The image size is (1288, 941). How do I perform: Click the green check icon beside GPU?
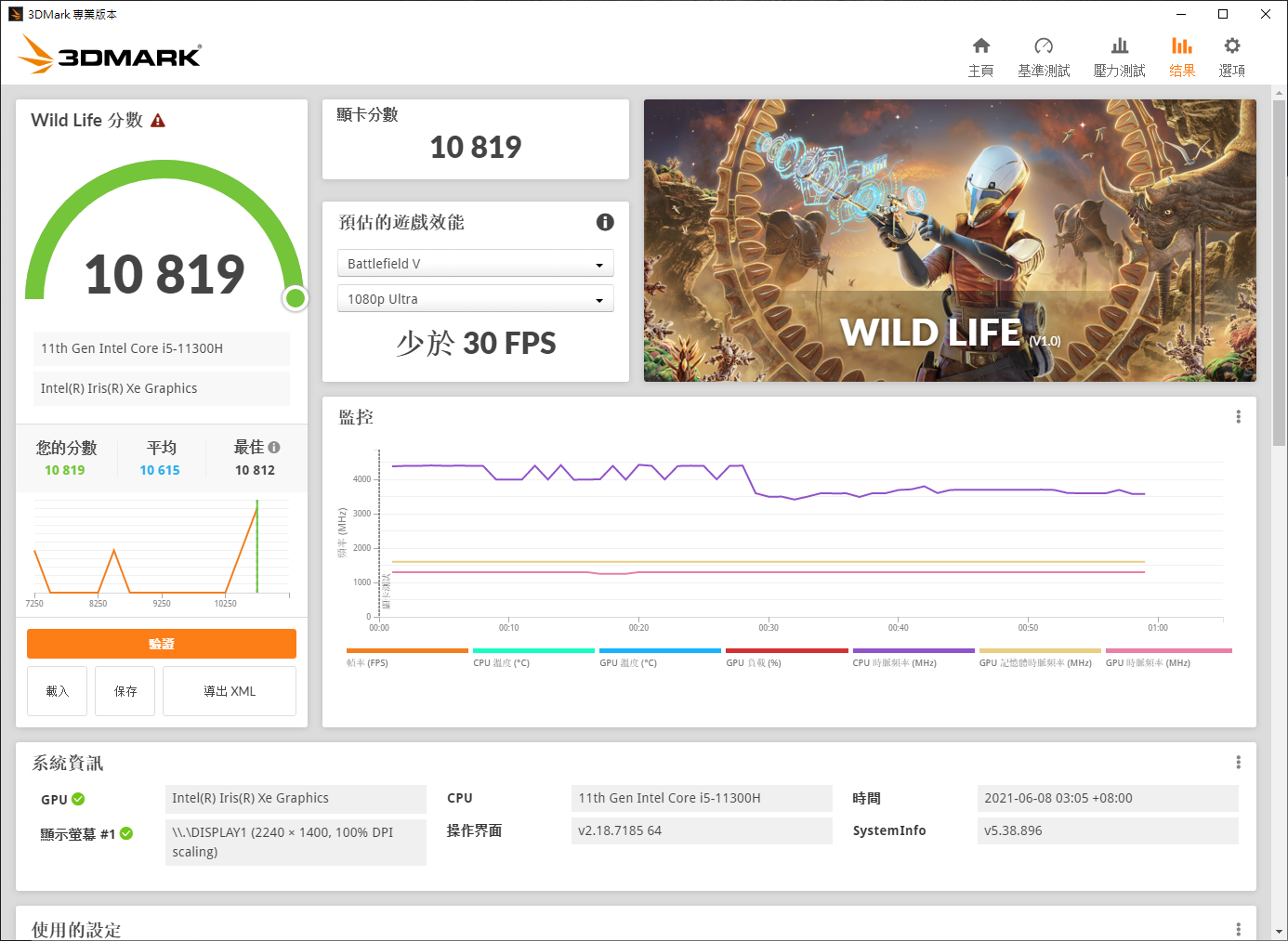[78, 799]
